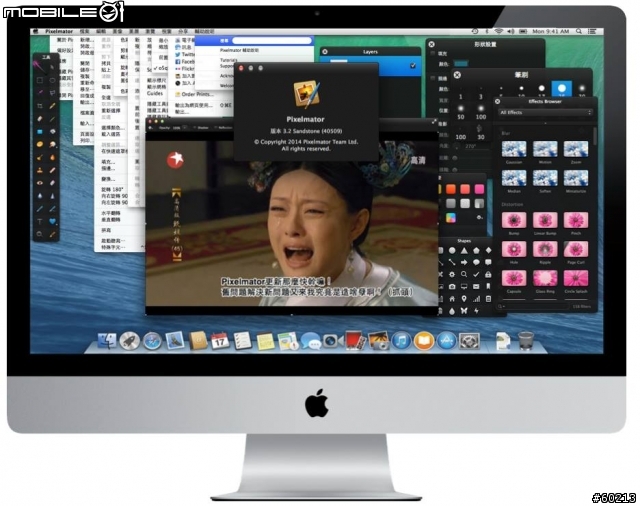Select the Crop tool in Tools palette
The image size is (640, 506).
pyautogui.click(x=40, y=106)
